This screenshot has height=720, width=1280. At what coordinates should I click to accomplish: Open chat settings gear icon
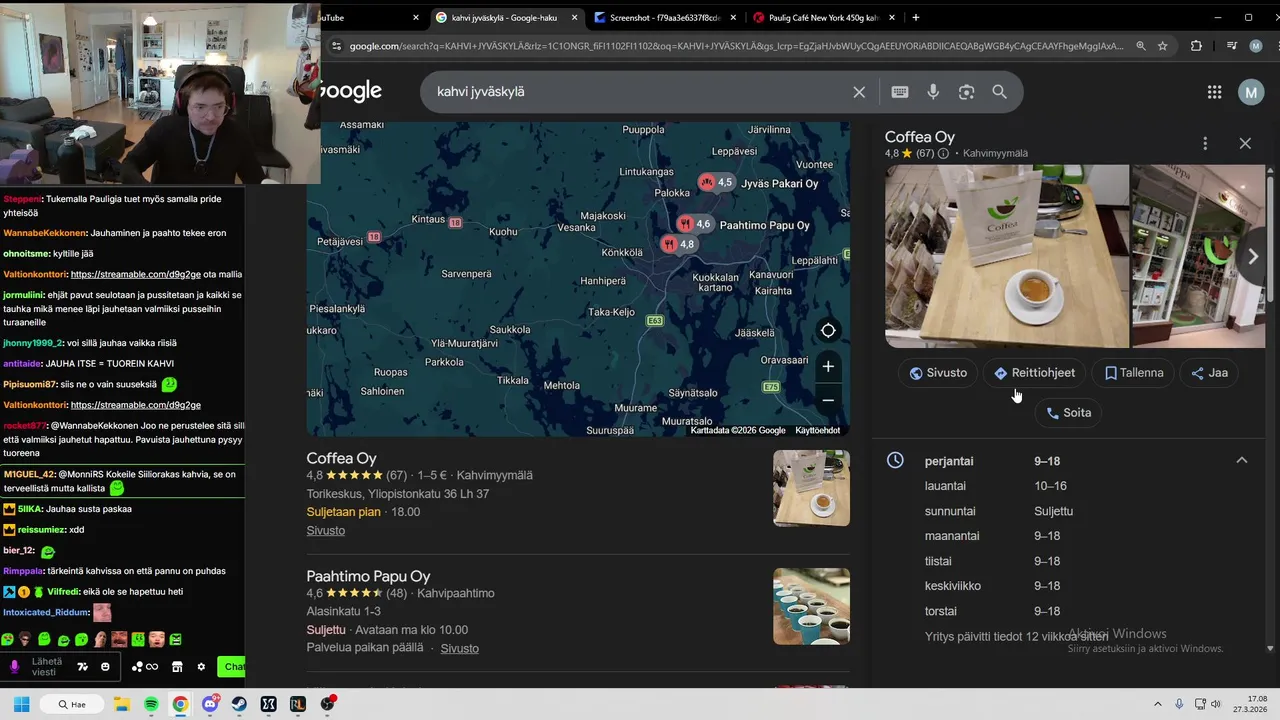pos(201,667)
